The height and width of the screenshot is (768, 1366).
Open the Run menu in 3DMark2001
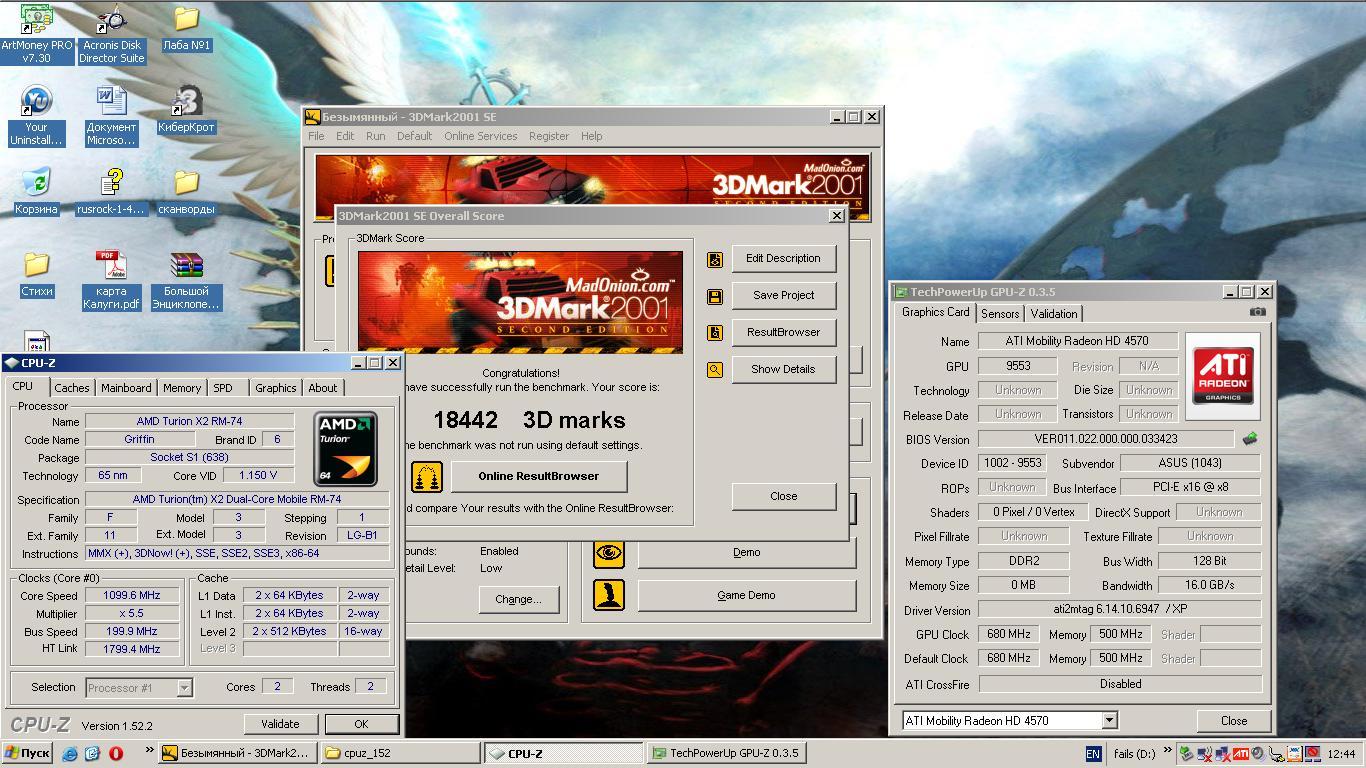[375, 136]
